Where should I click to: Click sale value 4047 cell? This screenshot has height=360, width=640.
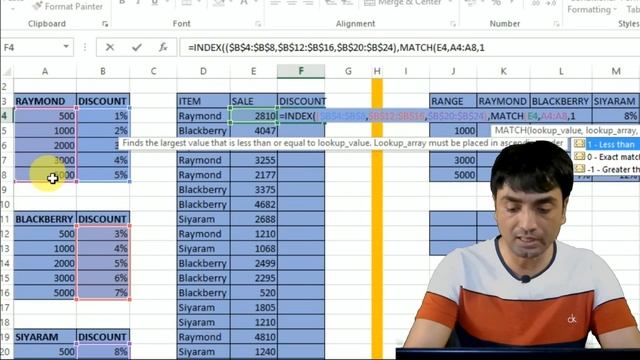(x=253, y=131)
